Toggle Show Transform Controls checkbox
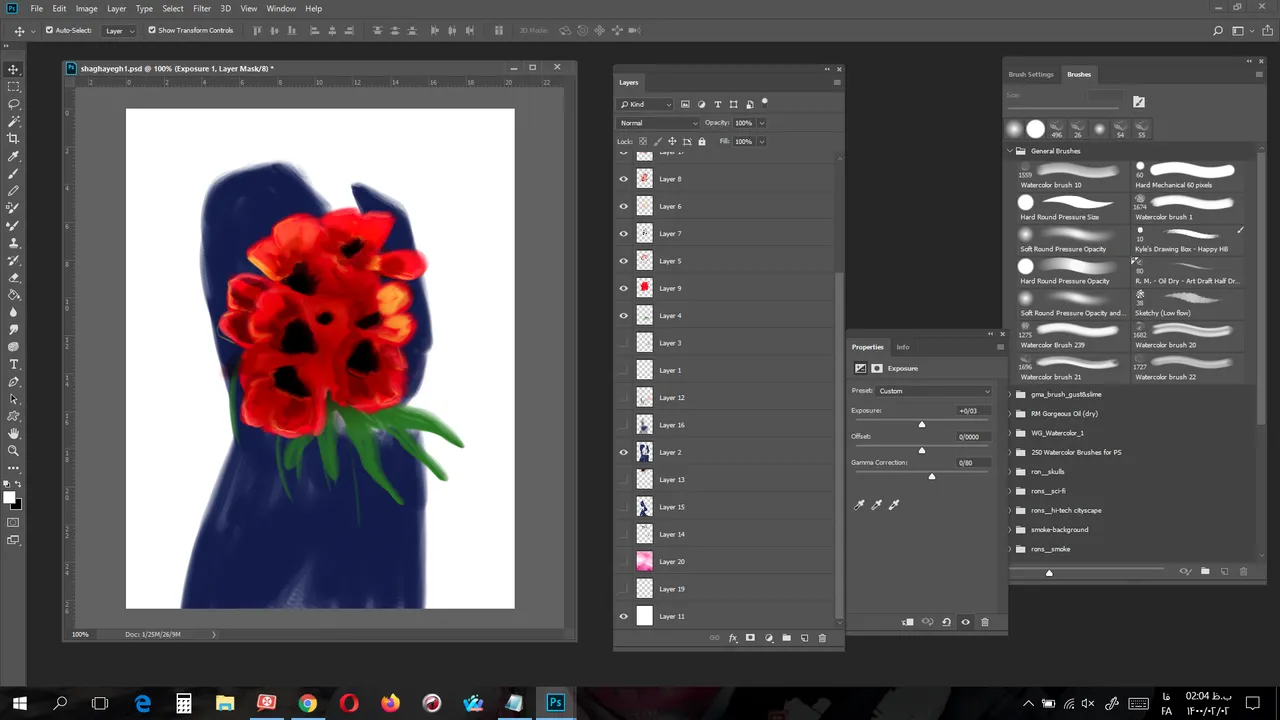Image resolution: width=1280 pixels, height=720 pixels. pyautogui.click(x=152, y=30)
